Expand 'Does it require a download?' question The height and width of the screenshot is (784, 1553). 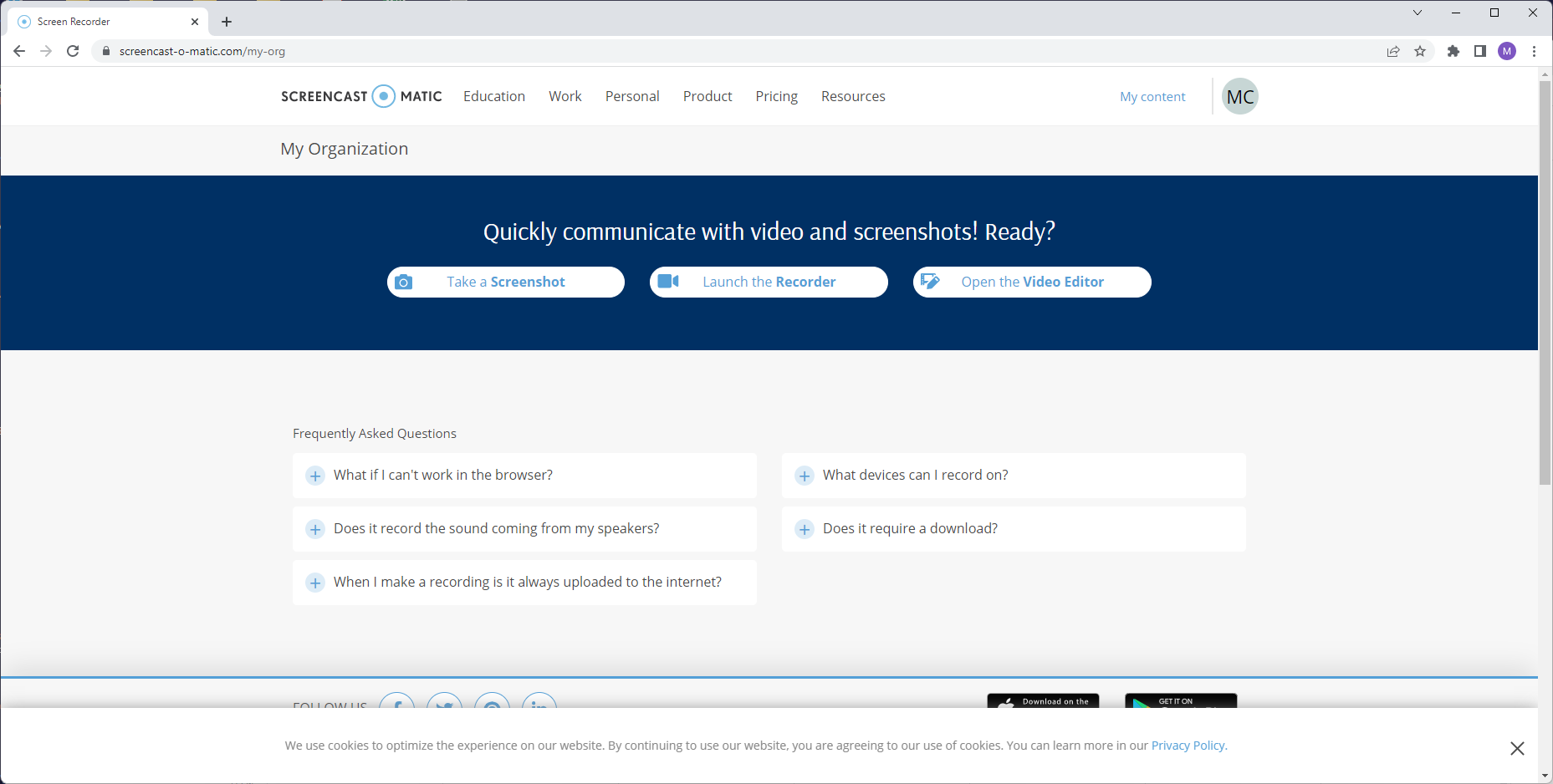point(1014,529)
